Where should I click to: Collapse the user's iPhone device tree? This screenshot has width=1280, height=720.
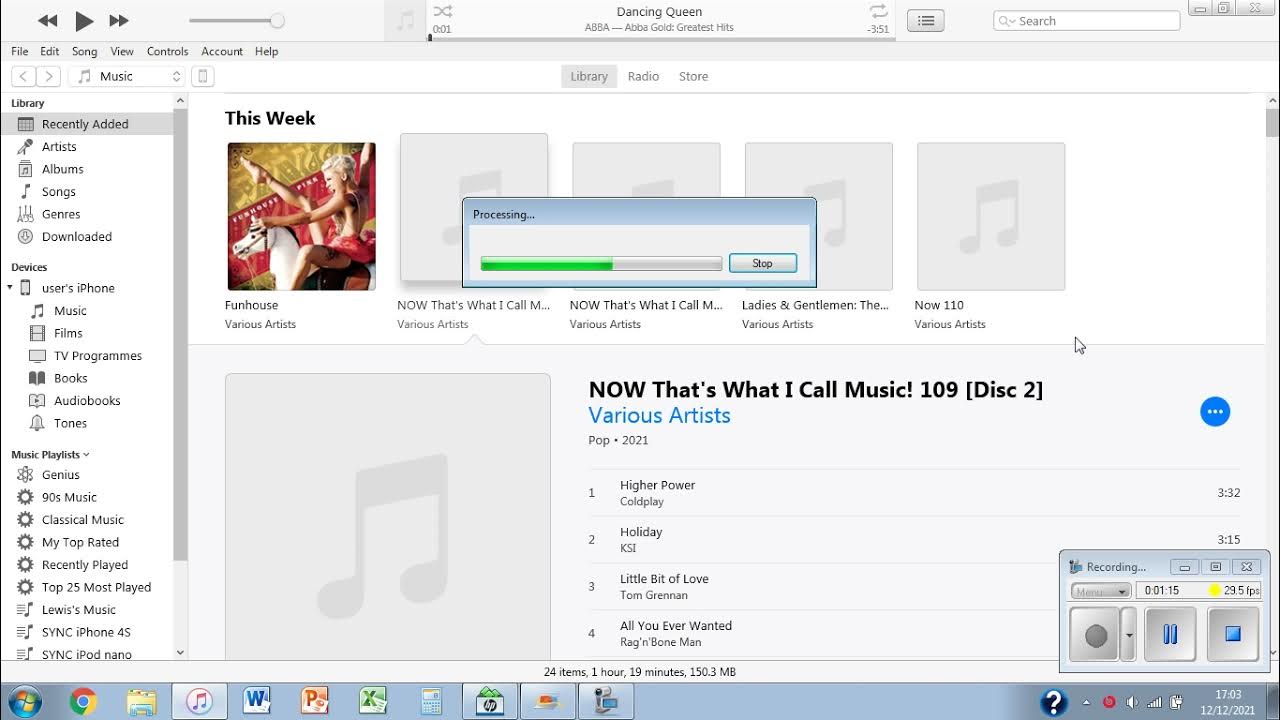coord(10,288)
